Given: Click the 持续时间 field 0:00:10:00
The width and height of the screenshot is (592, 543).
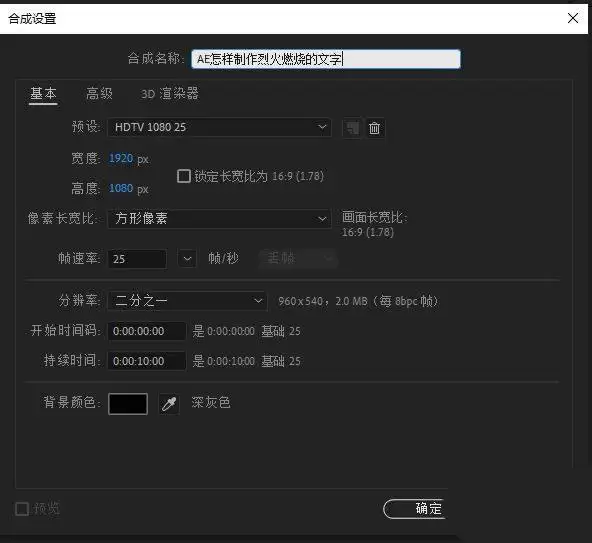Looking at the screenshot, I should [147, 361].
